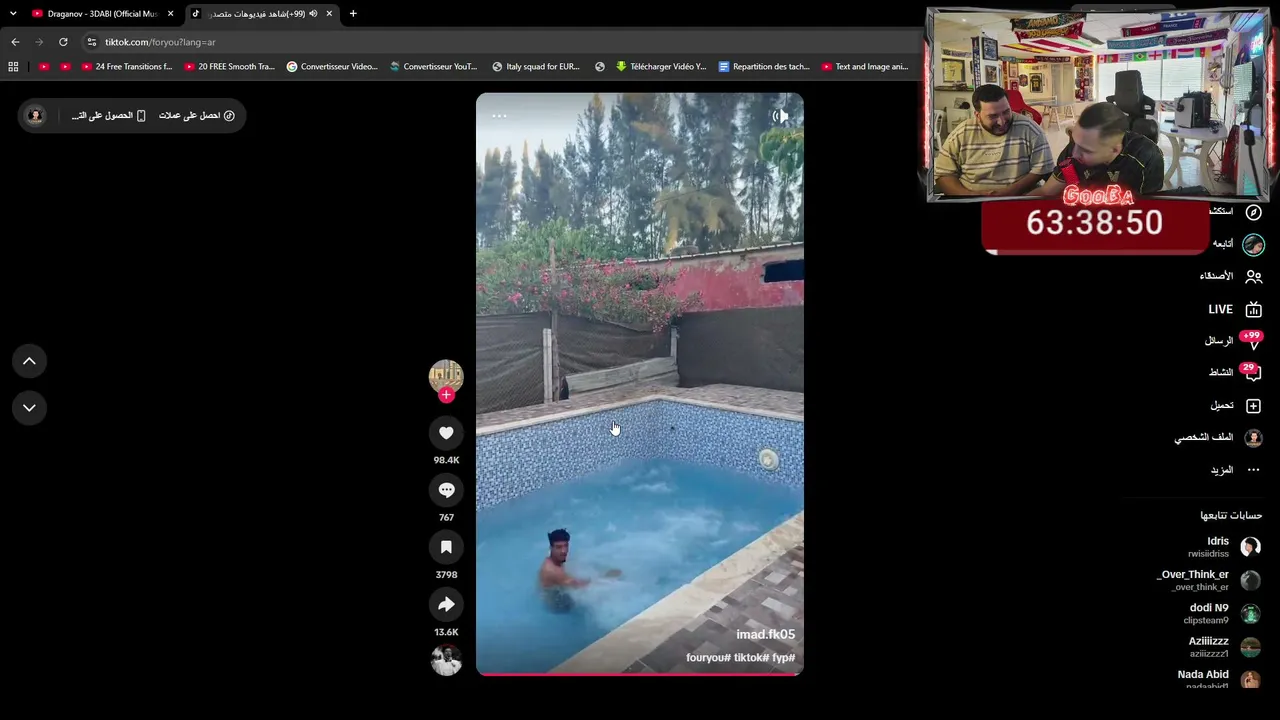
Task: Open the Télécharger Vidéo Y... bookmark
Action: [661, 67]
